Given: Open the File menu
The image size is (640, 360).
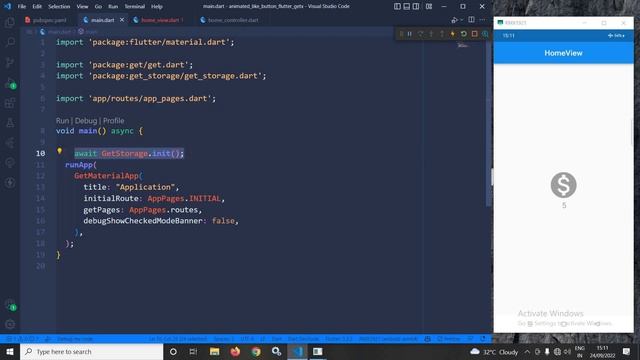Looking at the screenshot, I should pyautogui.click(x=22, y=7).
